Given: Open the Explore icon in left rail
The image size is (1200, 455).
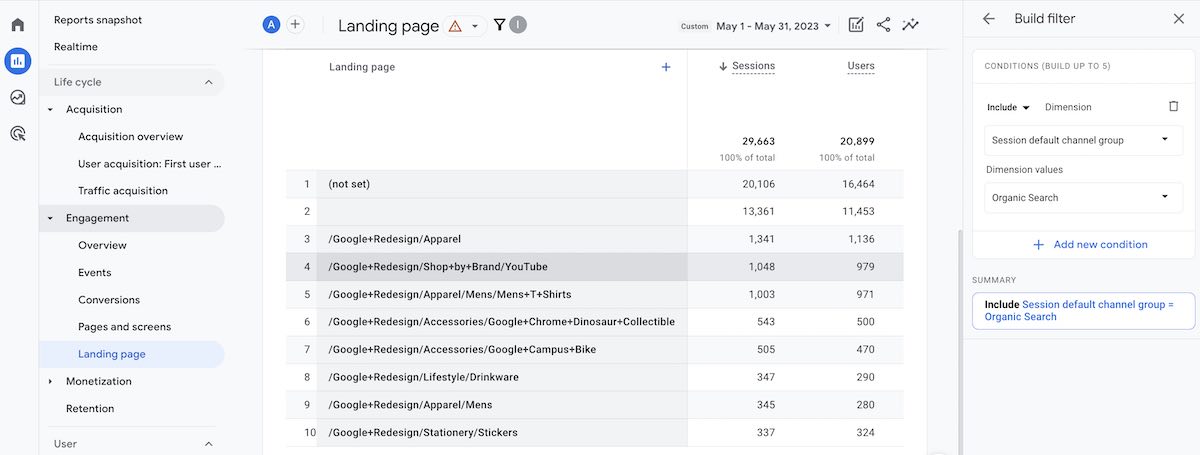Looking at the screenshot, I should pyautogui.click(x=17, y=97).
